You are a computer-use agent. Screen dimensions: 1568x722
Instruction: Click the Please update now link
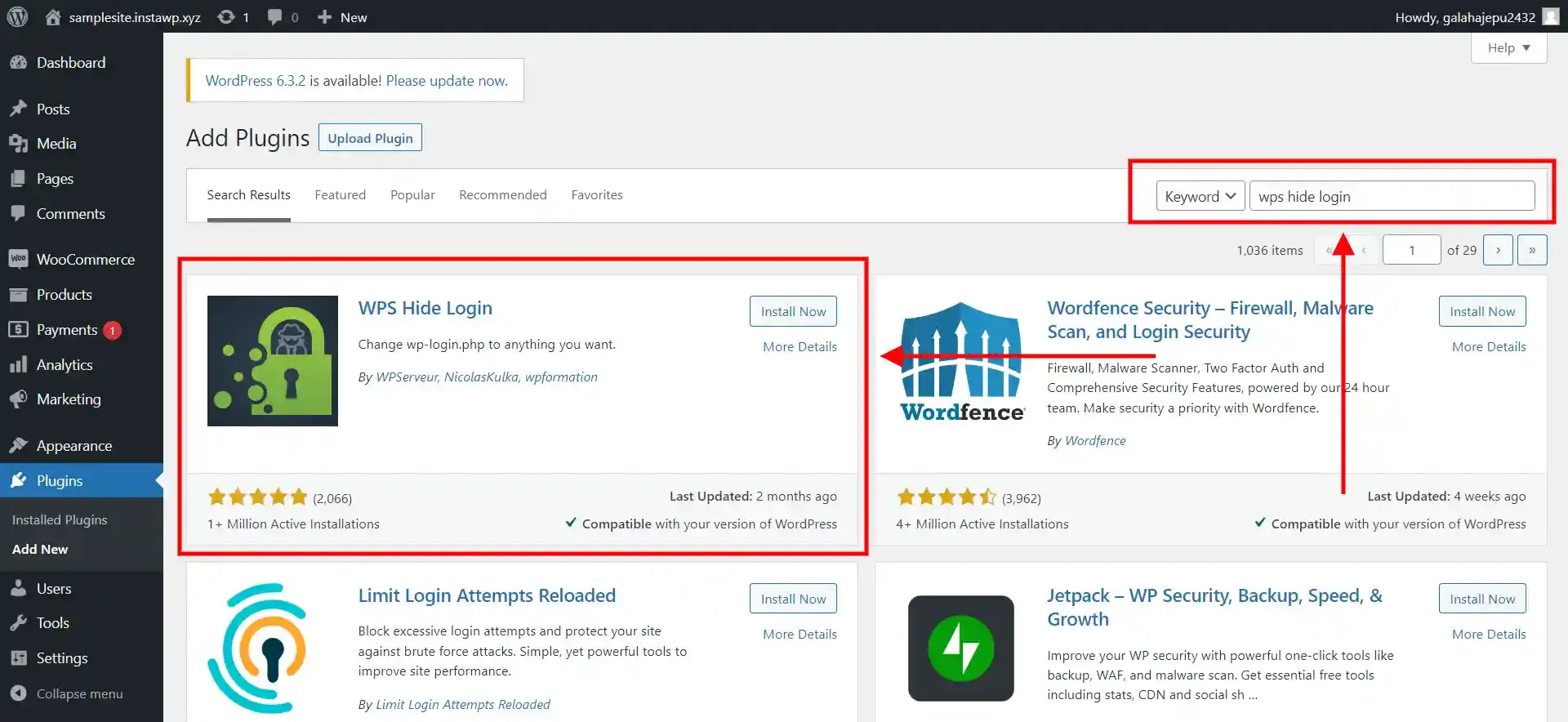(447, 81)
